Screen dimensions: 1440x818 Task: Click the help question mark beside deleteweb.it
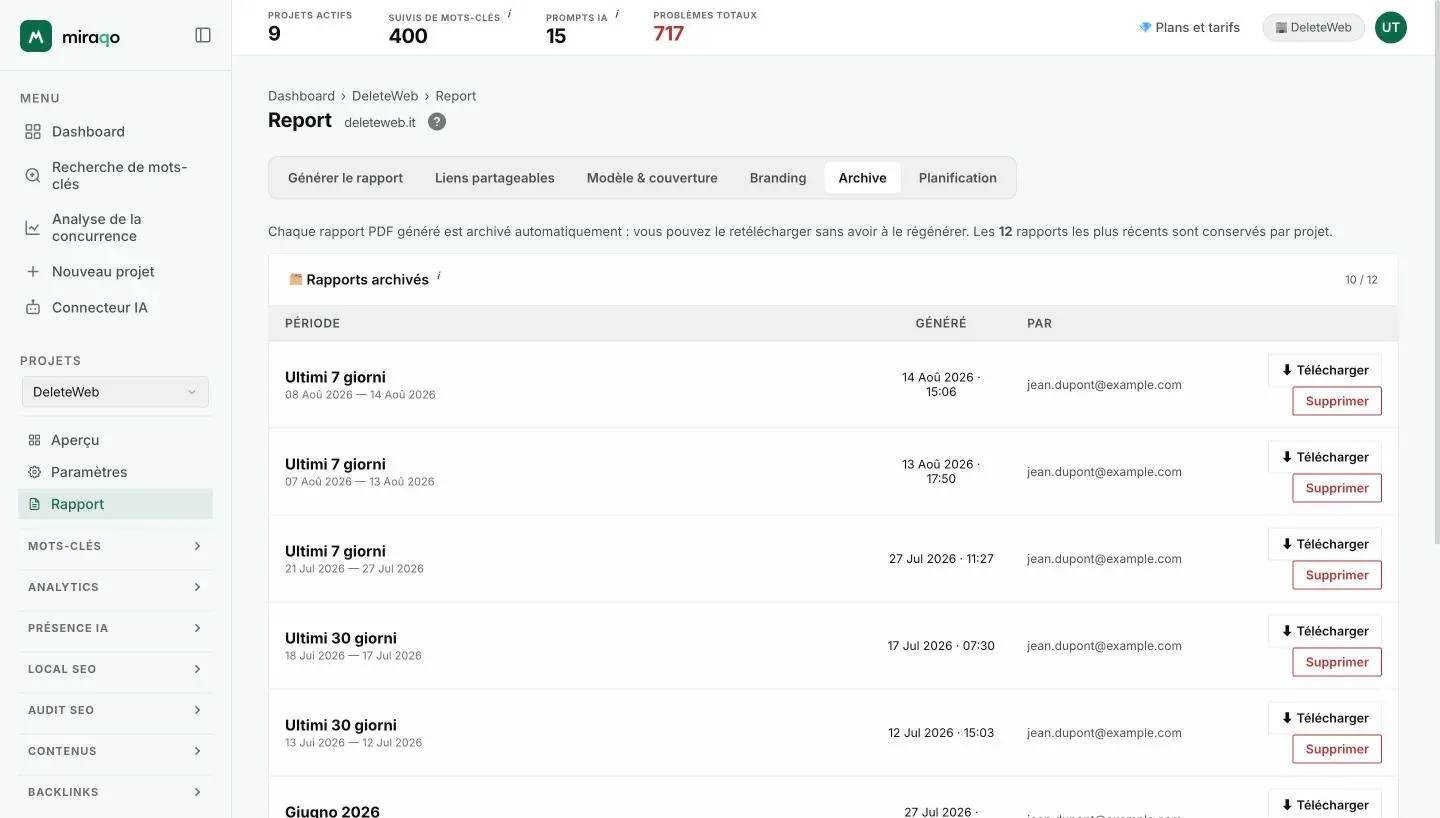click(437, 122)
